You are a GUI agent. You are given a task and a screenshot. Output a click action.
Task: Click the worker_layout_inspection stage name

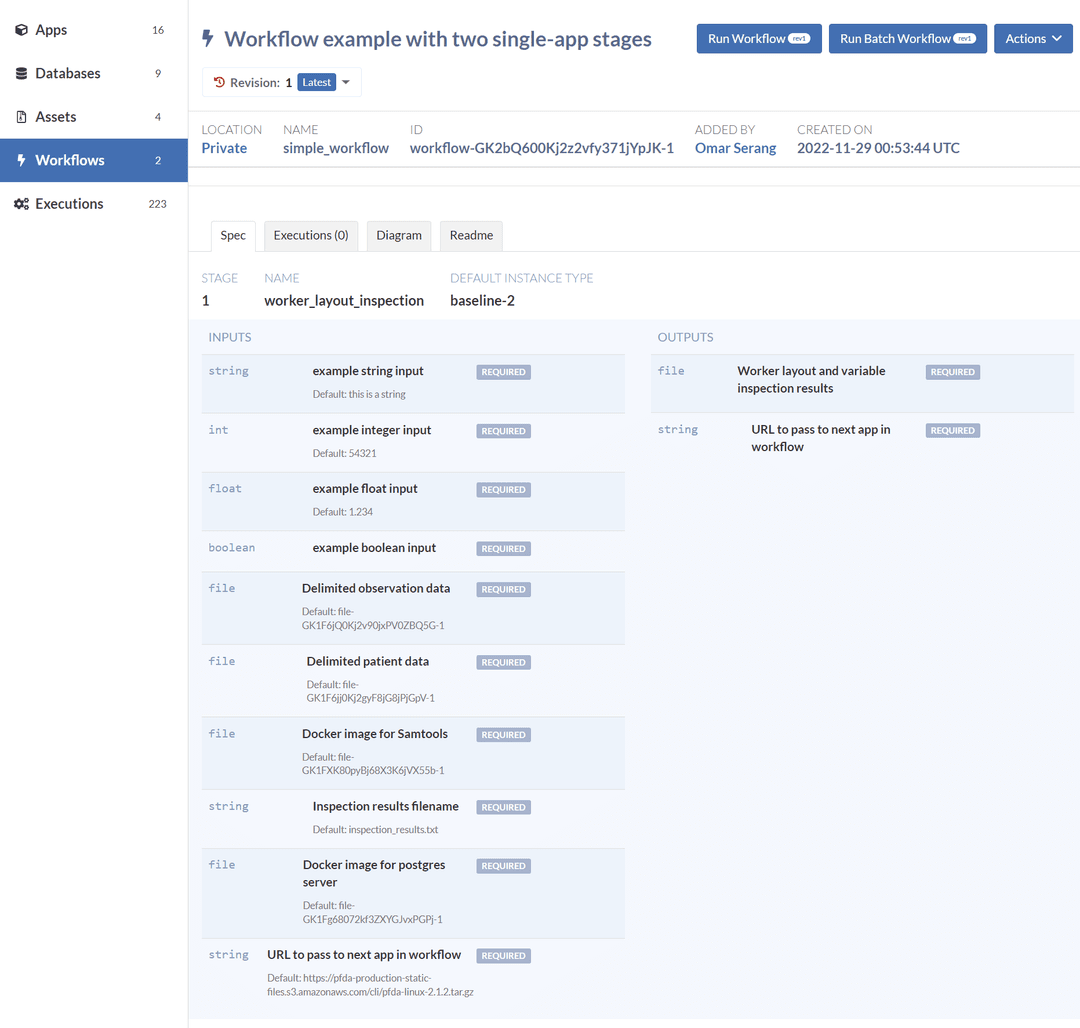tap(344, 300)
